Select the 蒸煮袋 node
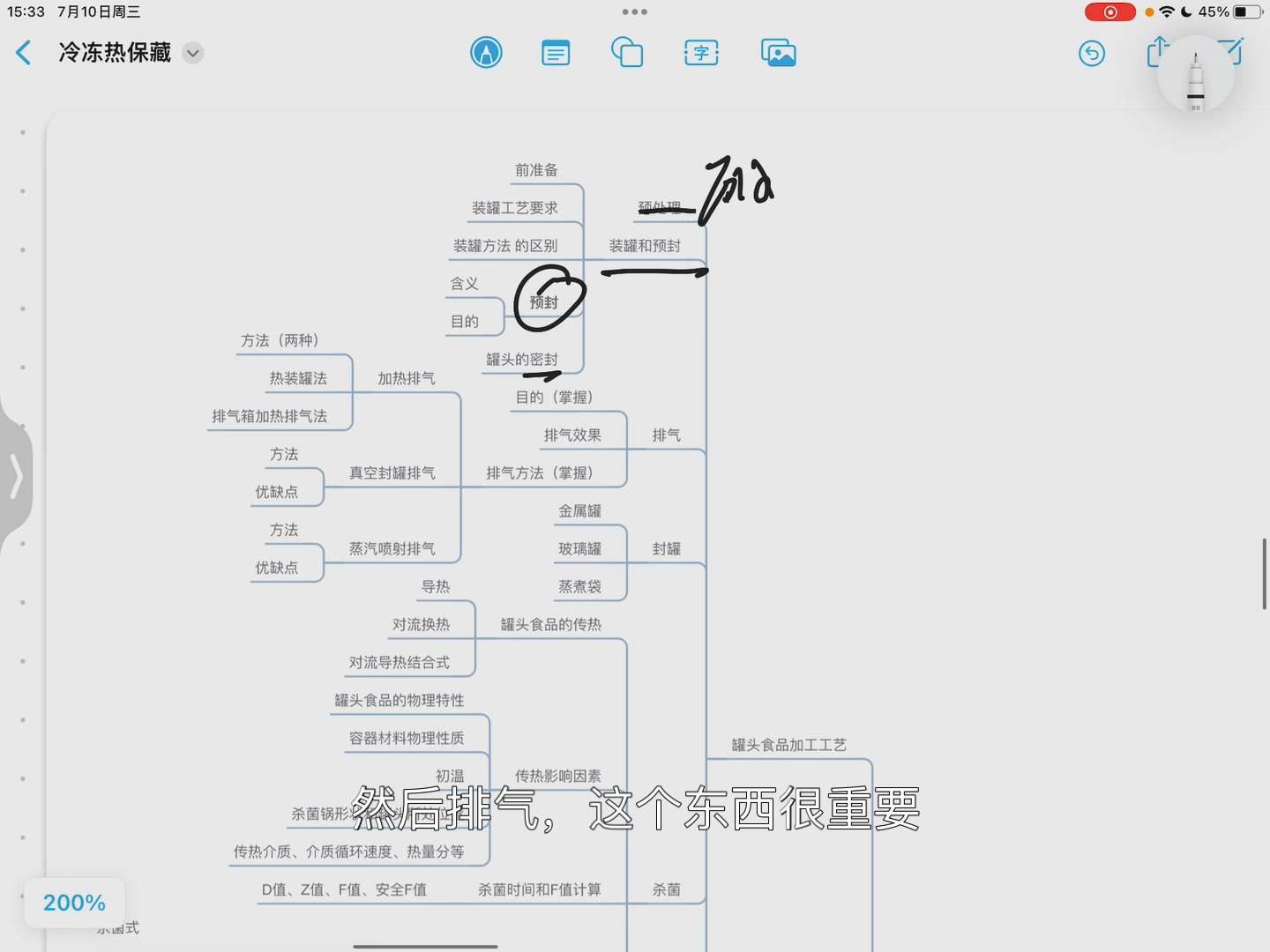1270x952 pixels. click(579, 587)
